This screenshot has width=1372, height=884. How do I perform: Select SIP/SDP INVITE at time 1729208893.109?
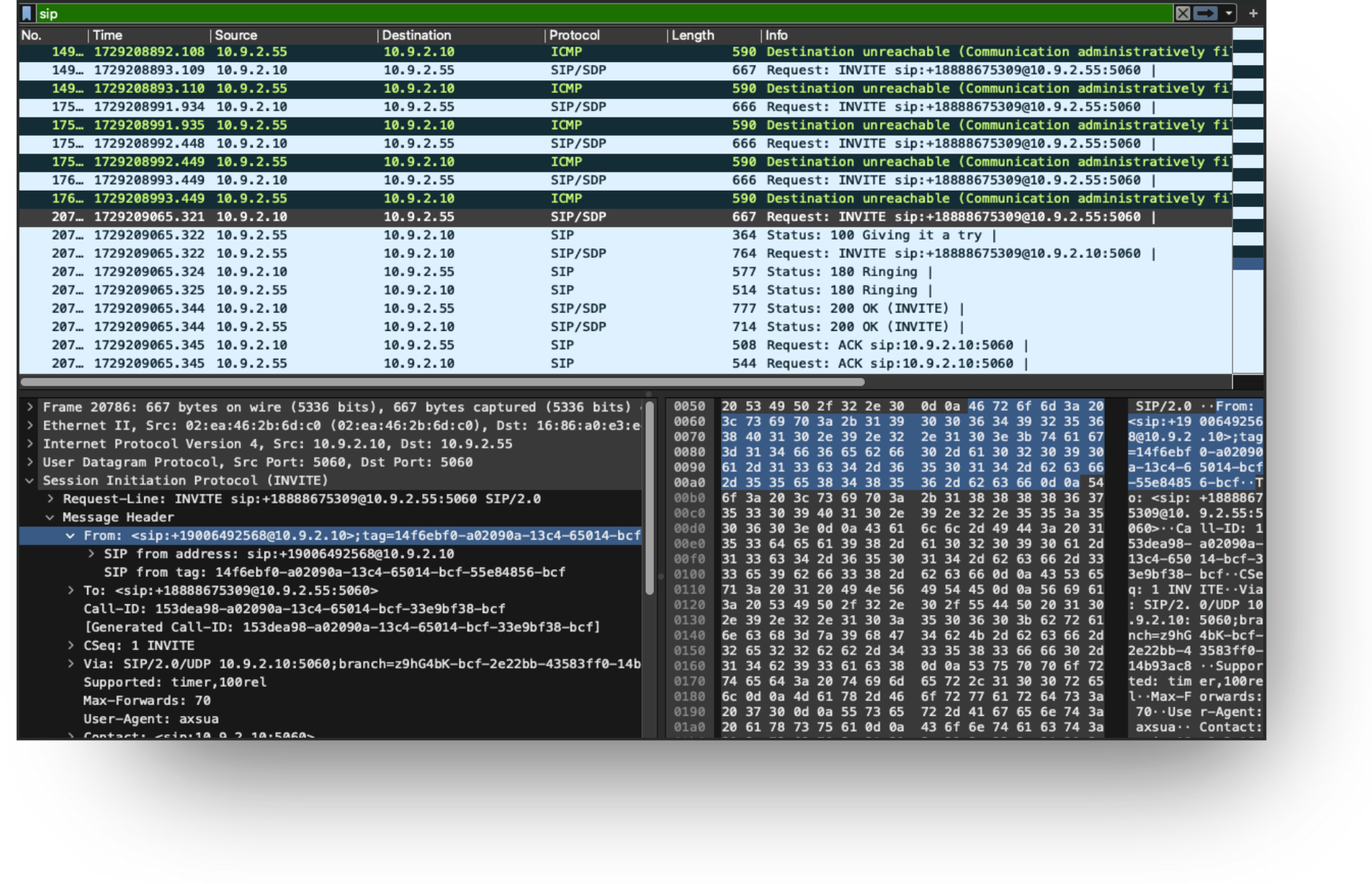tap(625, 70)
